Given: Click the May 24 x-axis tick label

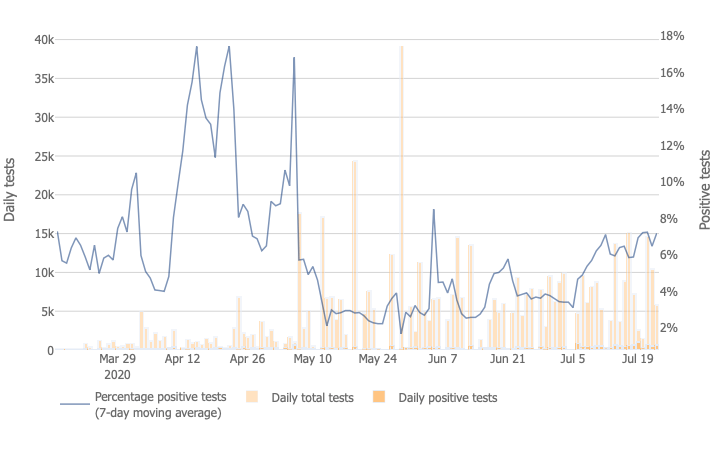Looking at the screenshot, I should [x=377, y=358].
